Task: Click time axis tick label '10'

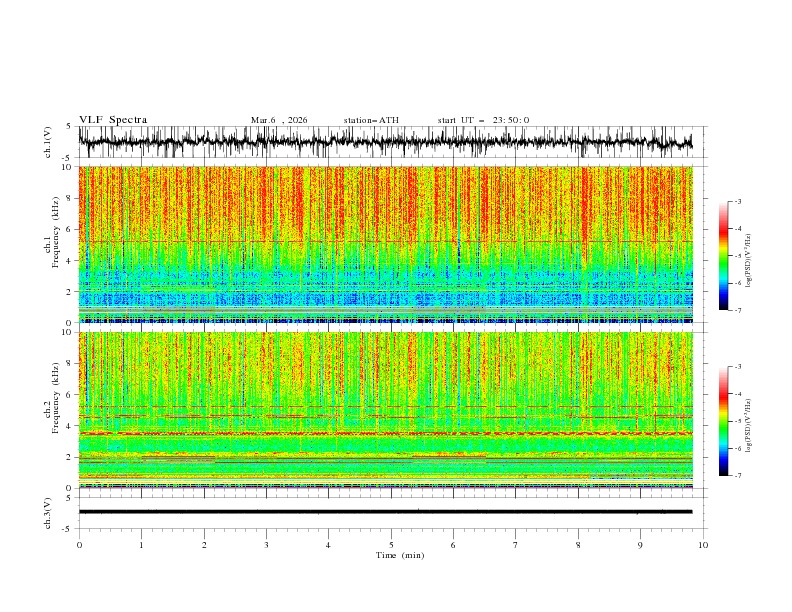Action: click(703, 545)
